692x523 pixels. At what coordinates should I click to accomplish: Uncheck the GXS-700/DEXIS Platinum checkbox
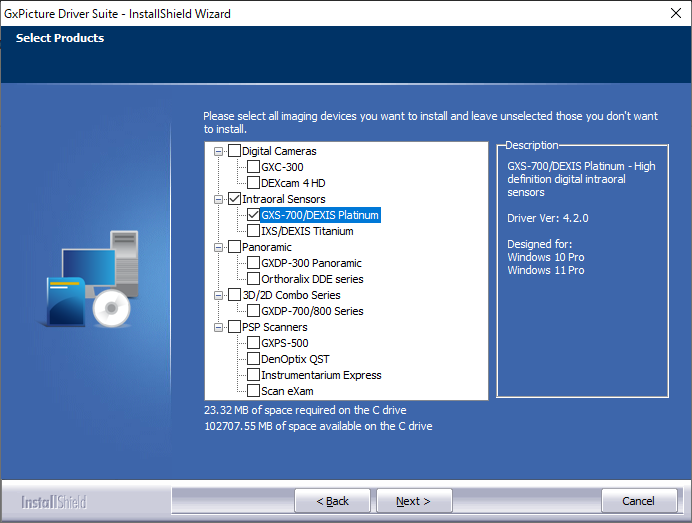click(253, 215)
